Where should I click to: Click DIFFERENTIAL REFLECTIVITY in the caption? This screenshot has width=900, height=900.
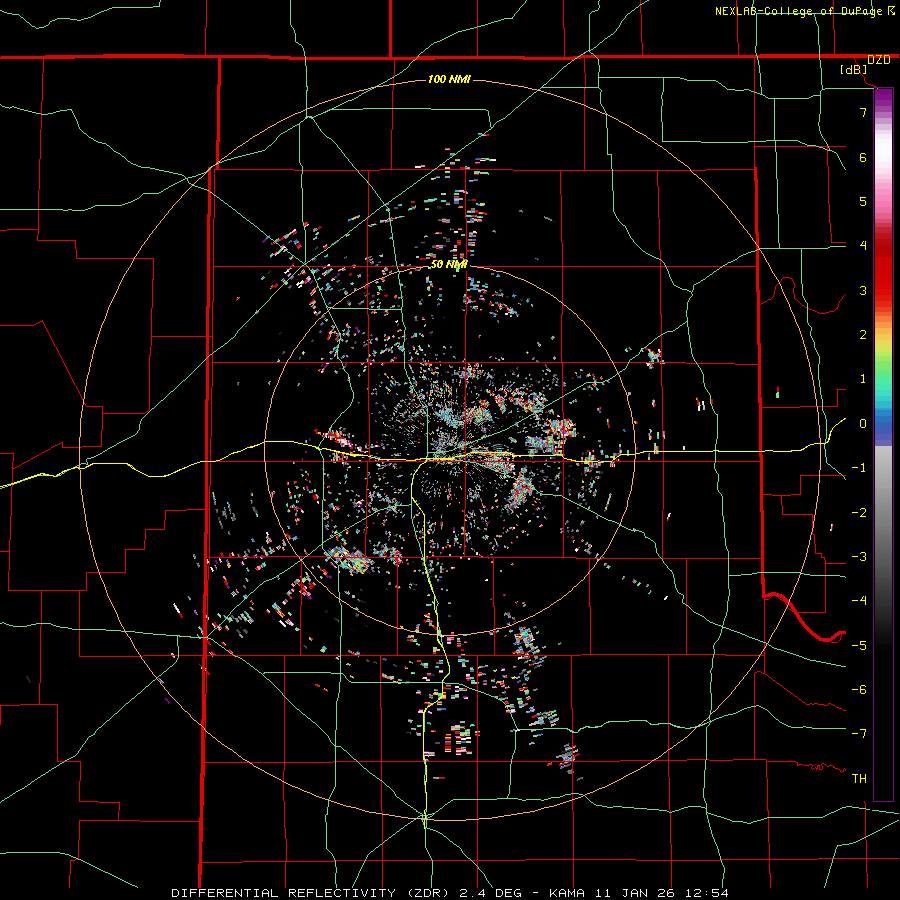pyautogui.click(x=283, y=893)
